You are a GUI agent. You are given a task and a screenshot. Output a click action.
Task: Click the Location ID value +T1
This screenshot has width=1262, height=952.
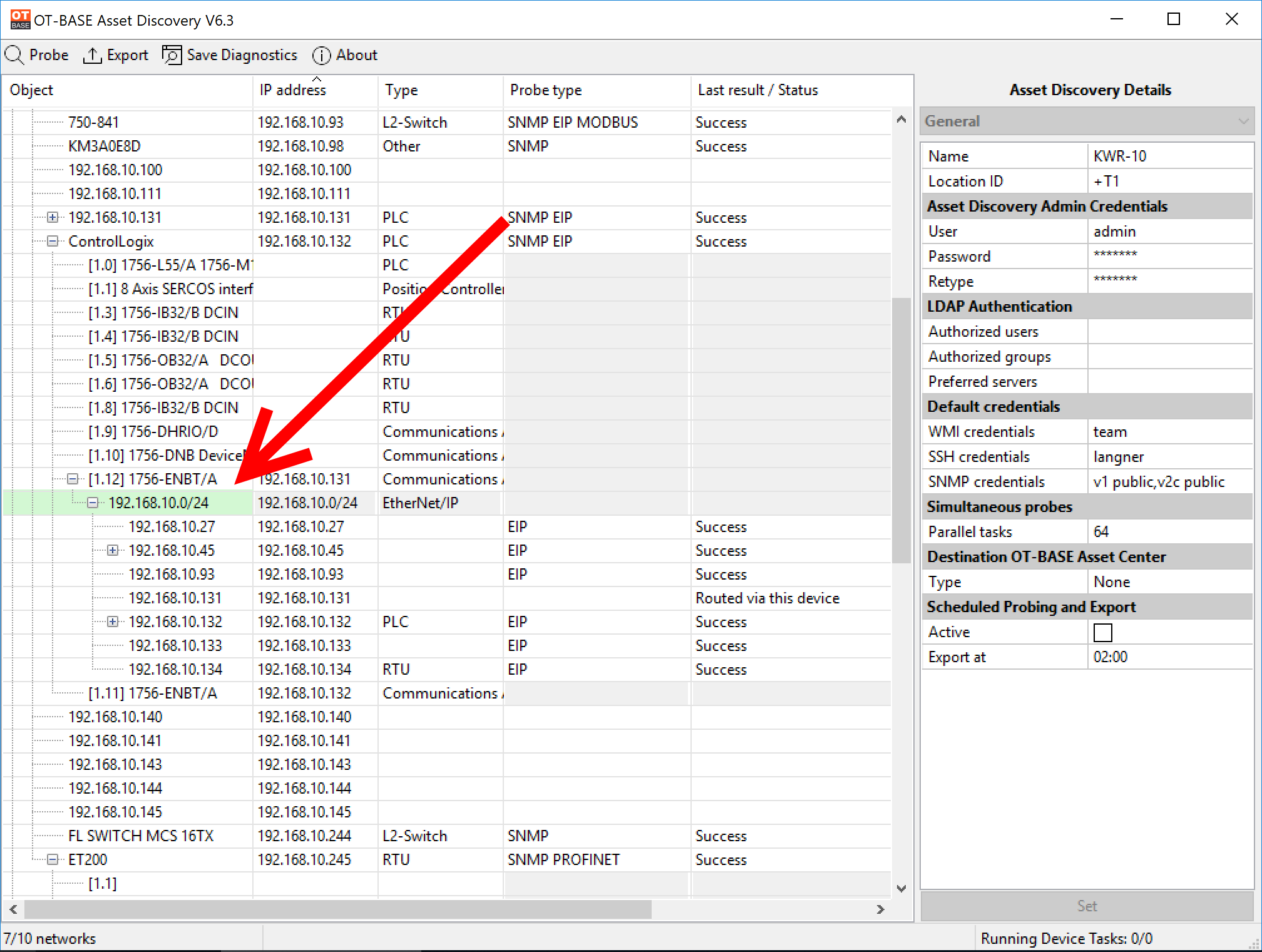[x=1170, y=181]
